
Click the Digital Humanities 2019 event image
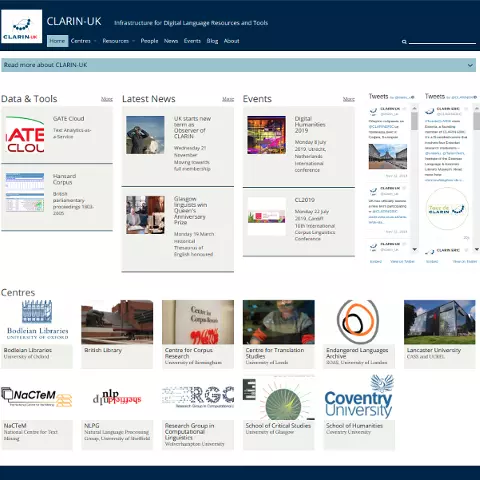tap(266, 135)
